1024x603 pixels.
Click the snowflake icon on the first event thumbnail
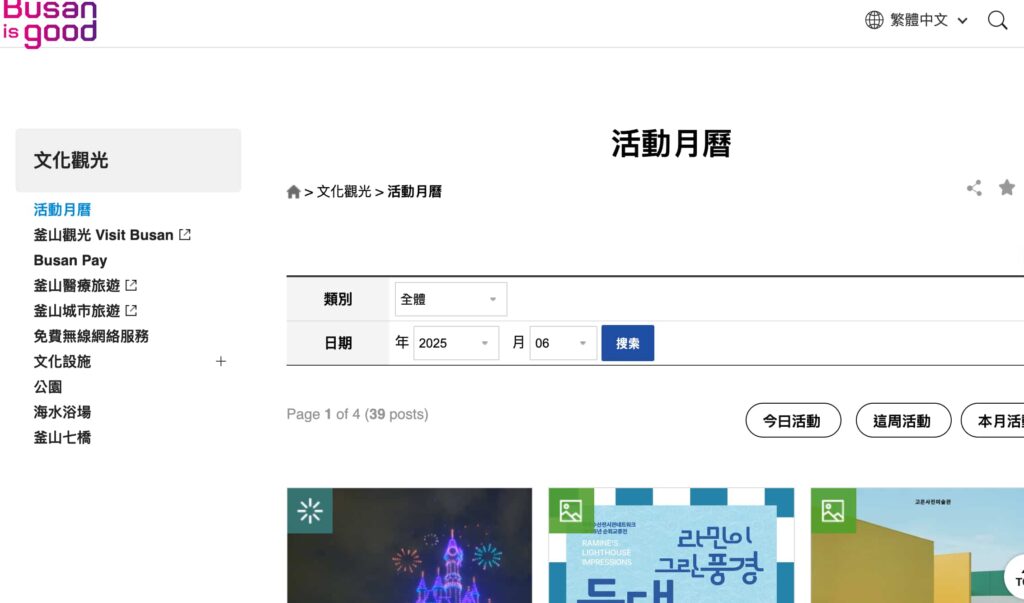(x=310, y=511)
